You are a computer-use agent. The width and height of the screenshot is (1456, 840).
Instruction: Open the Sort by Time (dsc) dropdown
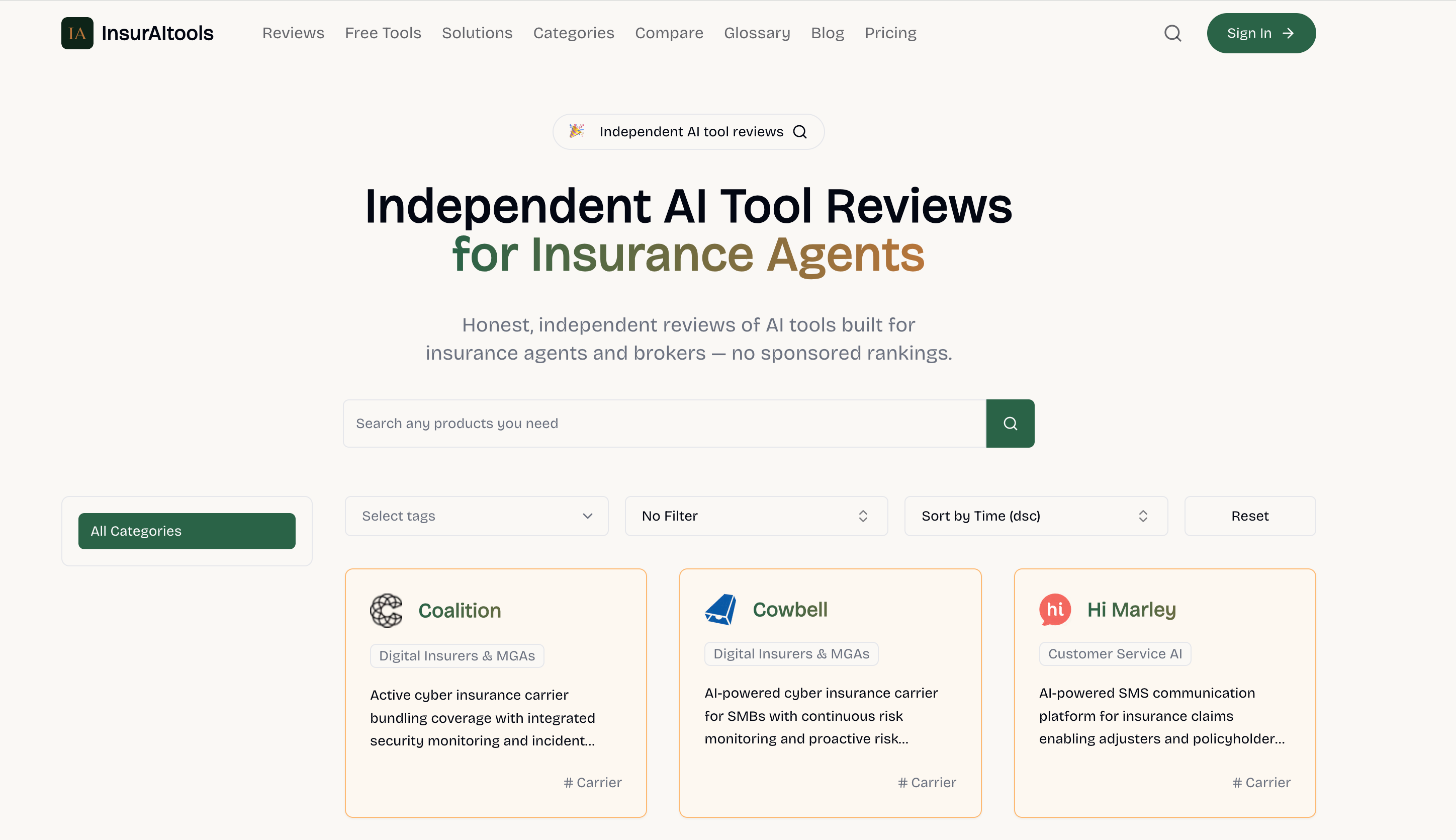point(1036,516)
